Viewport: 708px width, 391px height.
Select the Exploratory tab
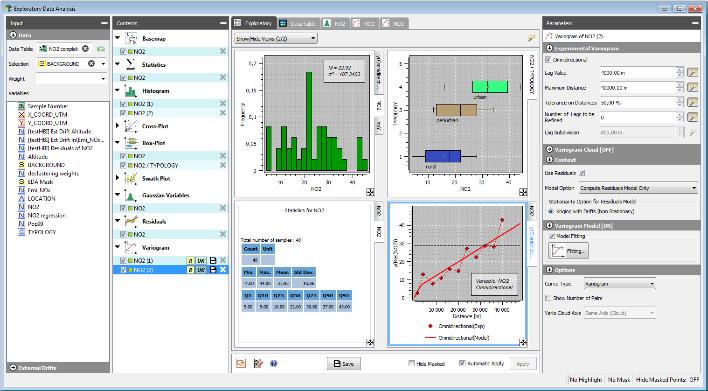click(254, 23)
